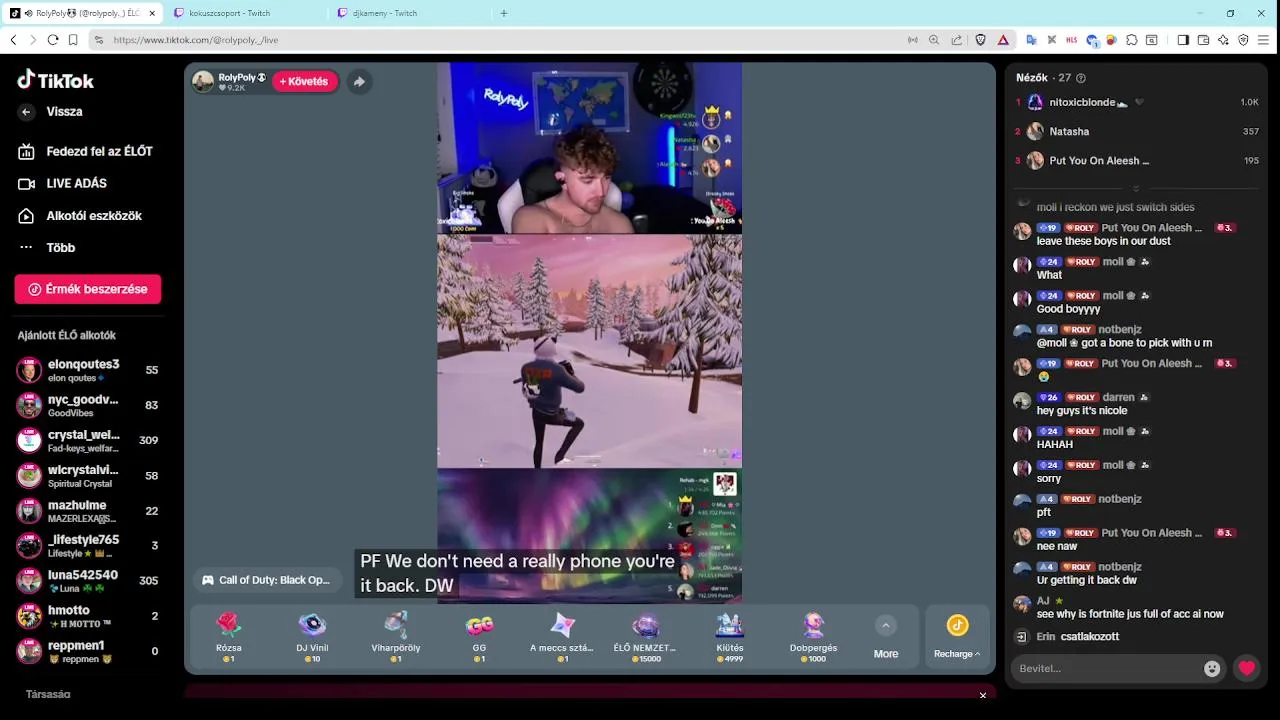The height and width of the screenshot is (720, 1280).
Task: Open browser zoom magnifier icon
Action: pyautogui.click(x=934, y=40)
